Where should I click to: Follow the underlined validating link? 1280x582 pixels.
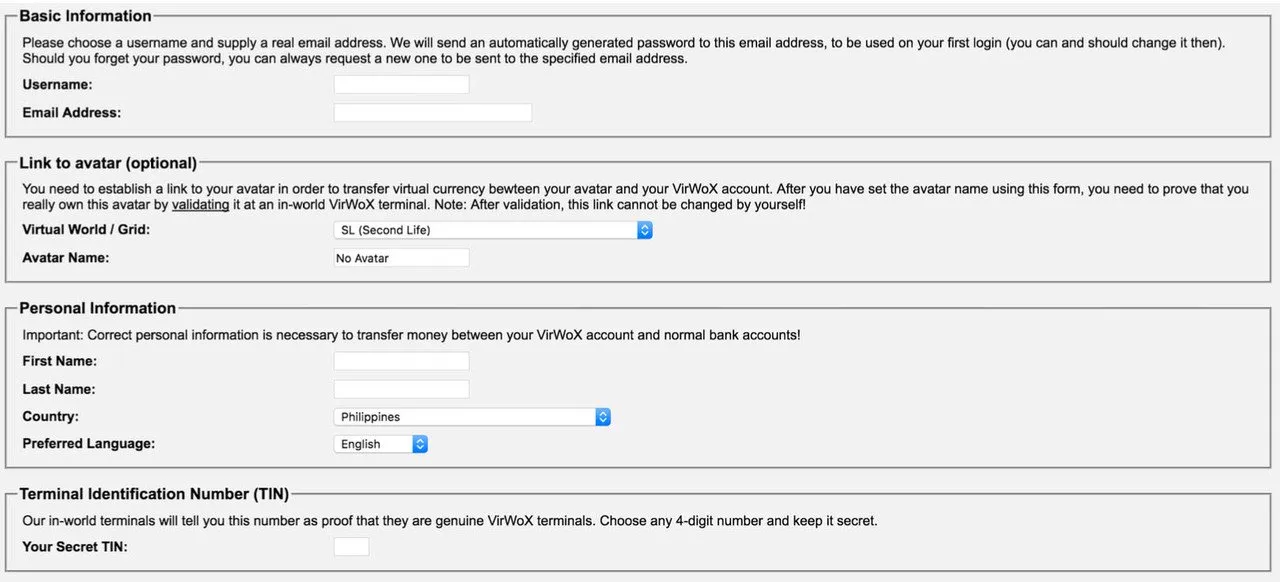point(200,205)
